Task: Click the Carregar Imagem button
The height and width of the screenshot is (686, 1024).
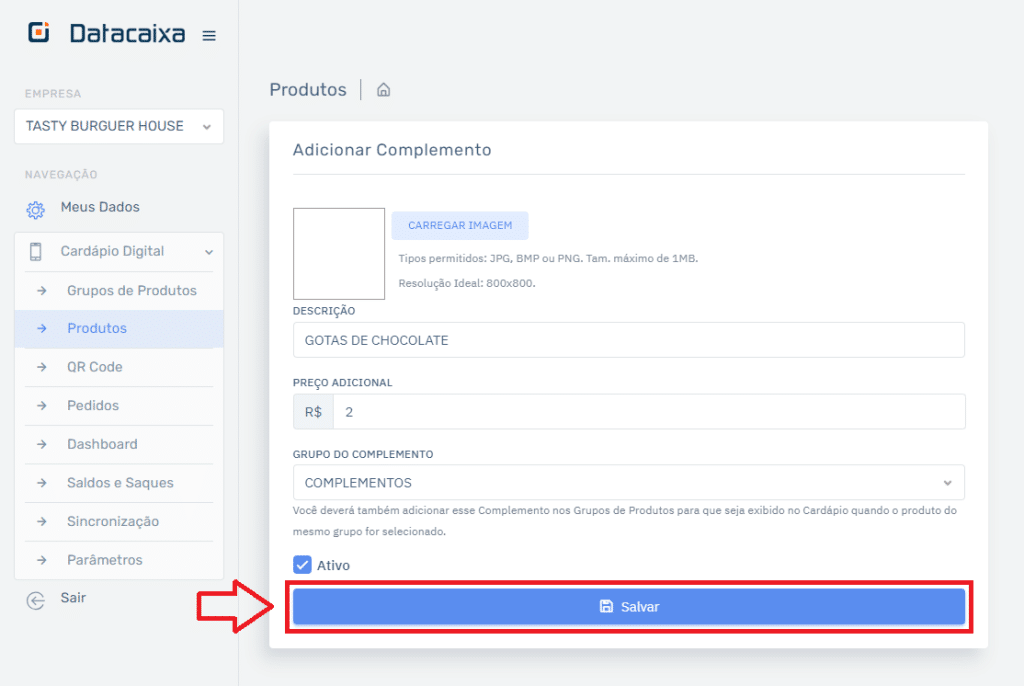Action: click(459, 225)
